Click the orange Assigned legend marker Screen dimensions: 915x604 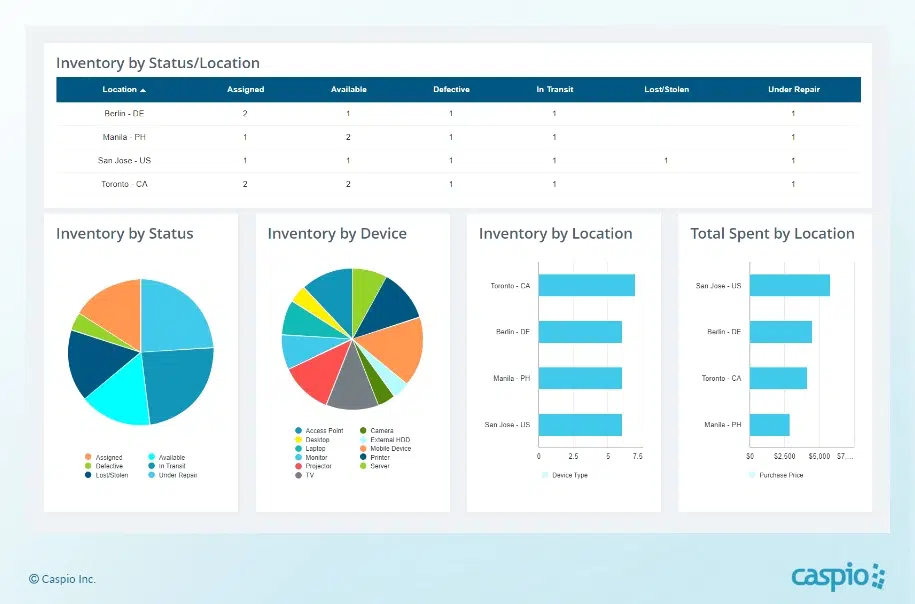pyautogui.click(x=89, y=457)
